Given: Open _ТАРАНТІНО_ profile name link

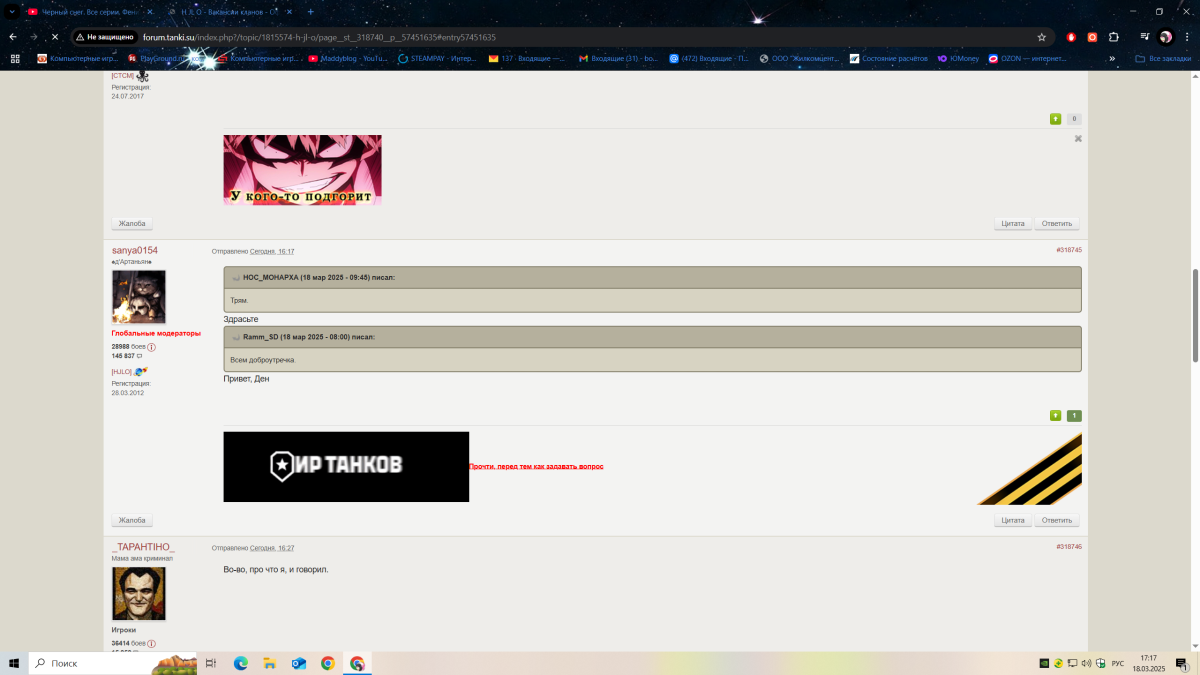Looking at the screenshot, I should coord(143,547).
